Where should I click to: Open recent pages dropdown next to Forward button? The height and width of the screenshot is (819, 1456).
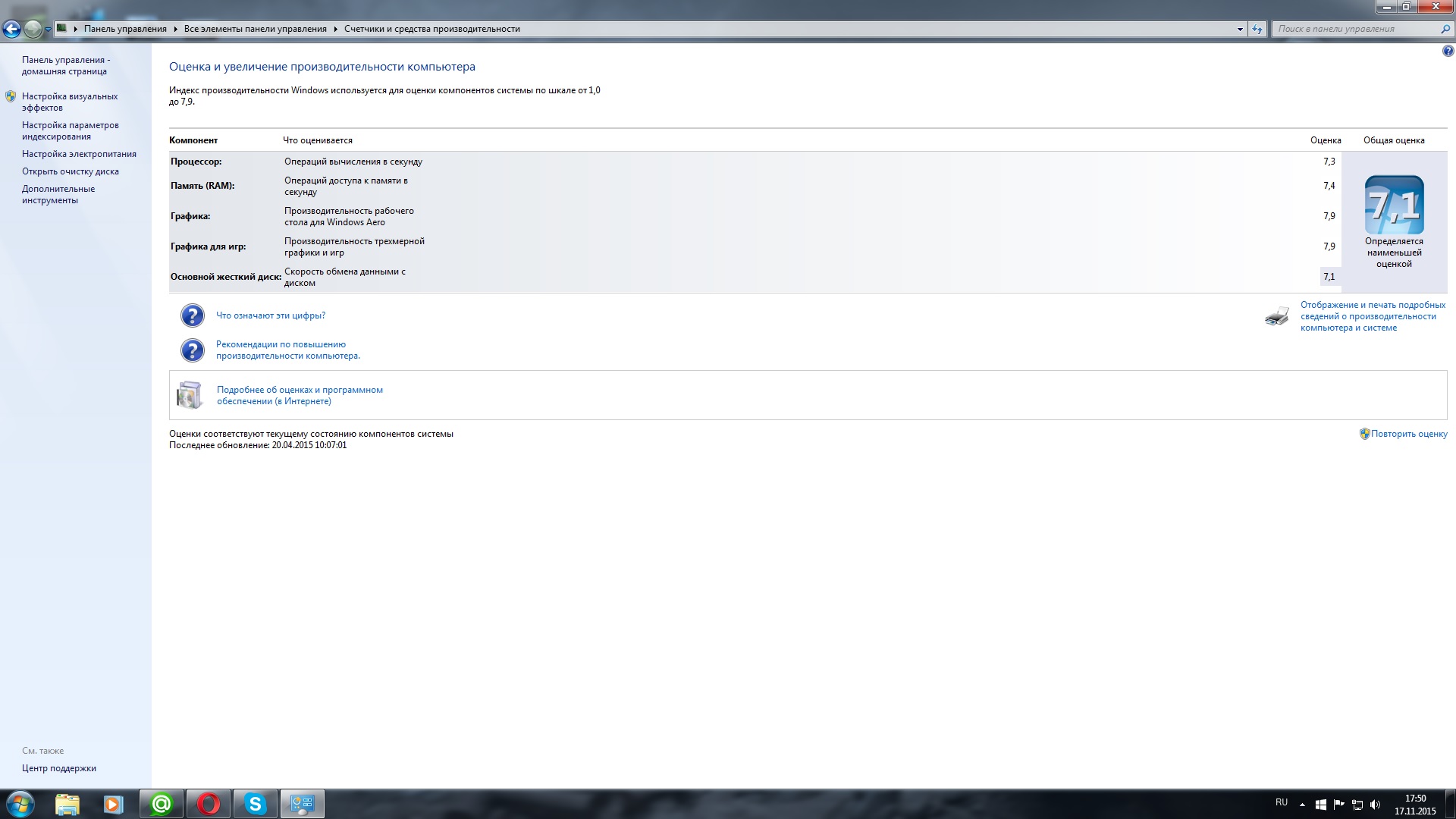point(49,30)
